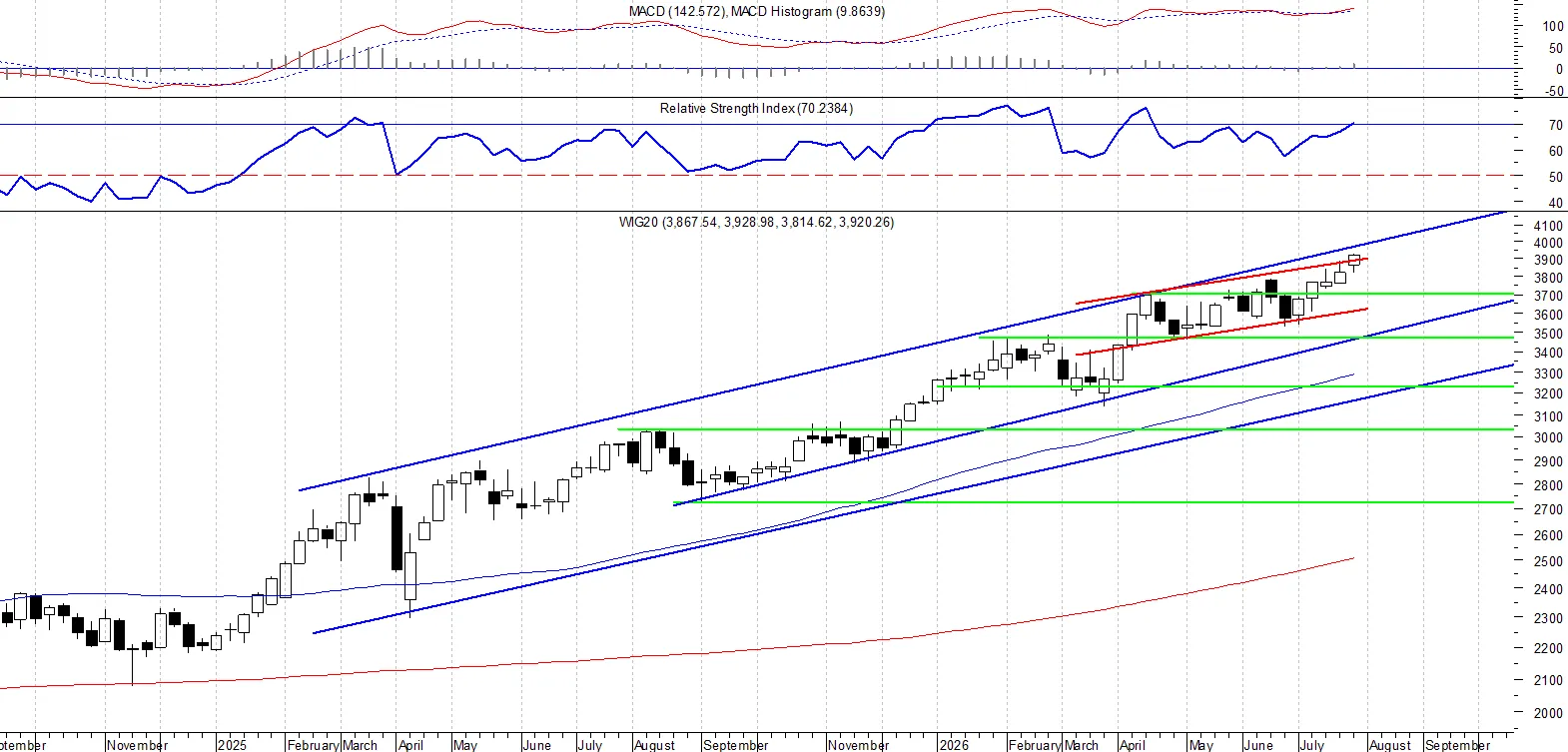Click the 2025 year label on time axis

[x=232, y=745]
